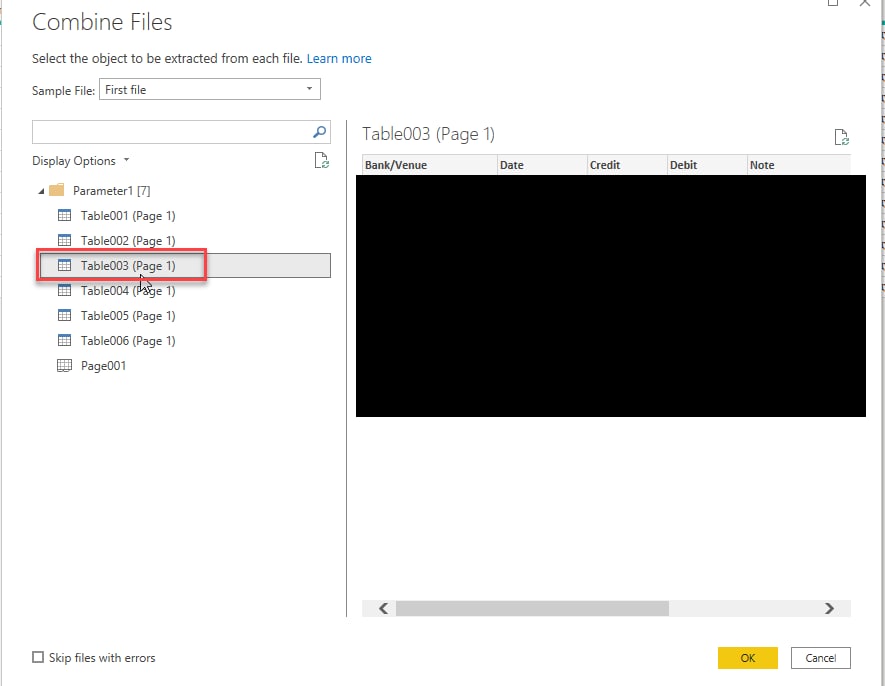
Task: Click the horizontal scrollbar thumb in preview
Action: 532,608
